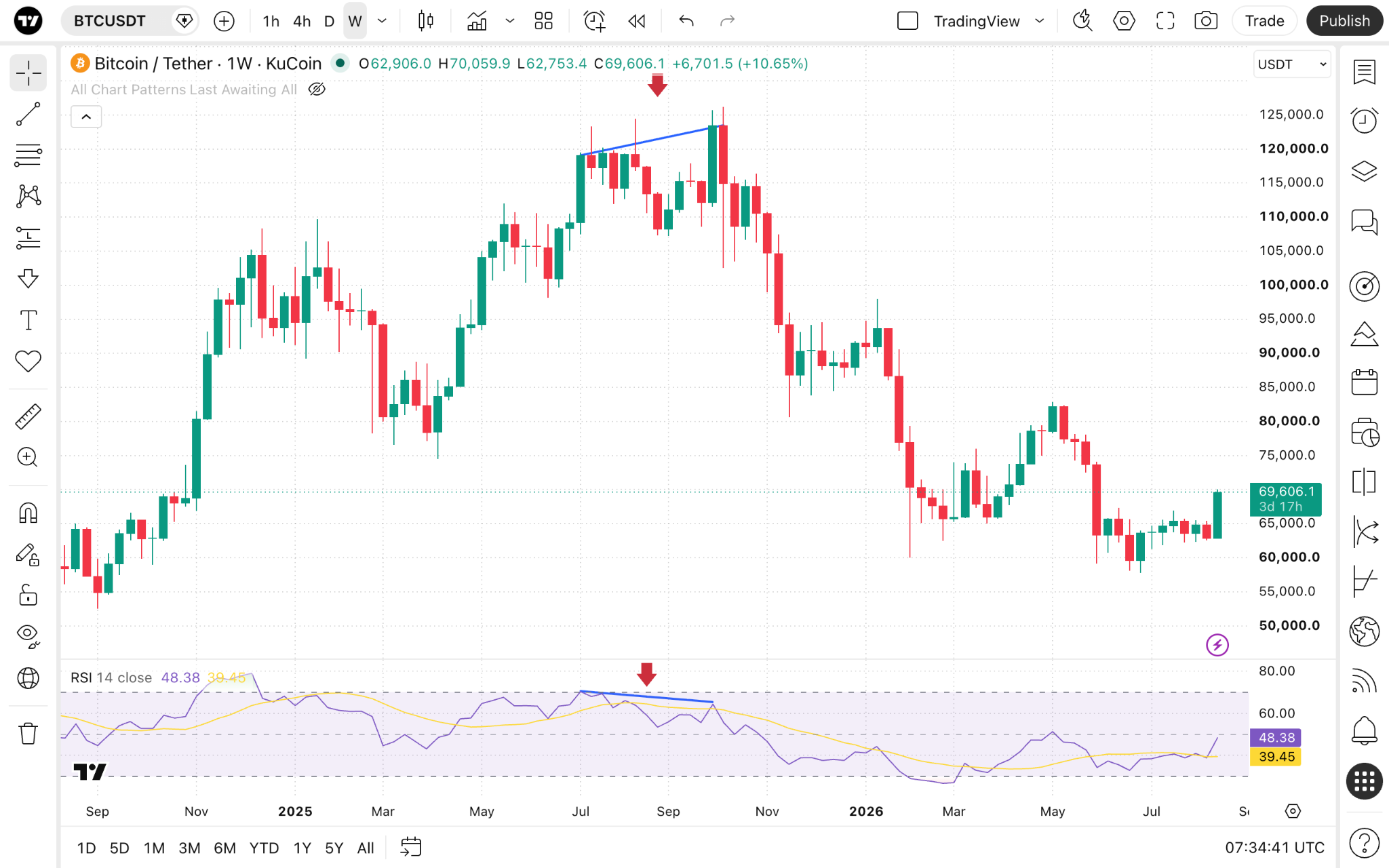Switch to the 4h timeframe
The height and width of the screenshot is (868, 1389).
pos(302,21)
